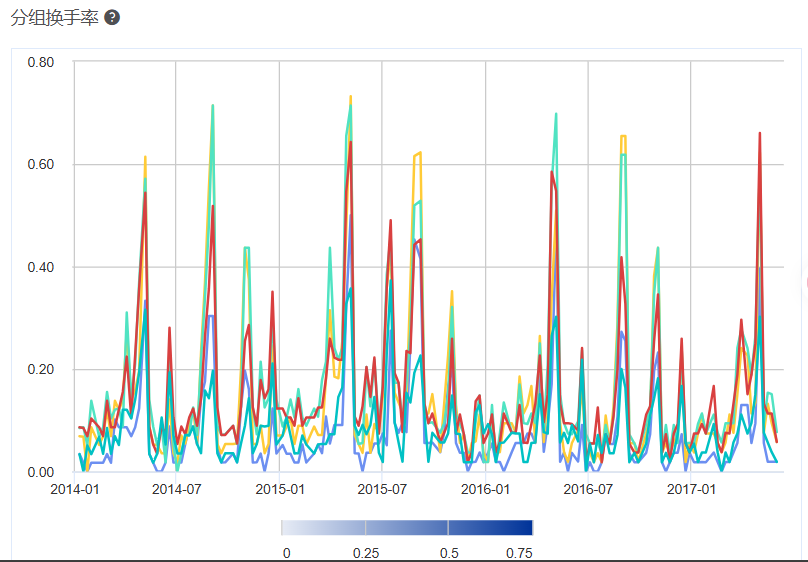Click the help icon beside 分组换手率

(112, 18)
